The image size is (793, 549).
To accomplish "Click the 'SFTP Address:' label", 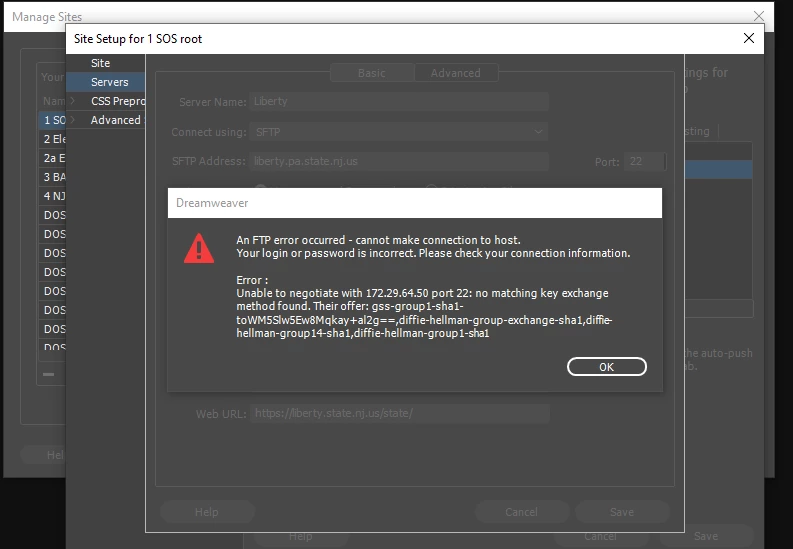I will [x=209, y=161].
